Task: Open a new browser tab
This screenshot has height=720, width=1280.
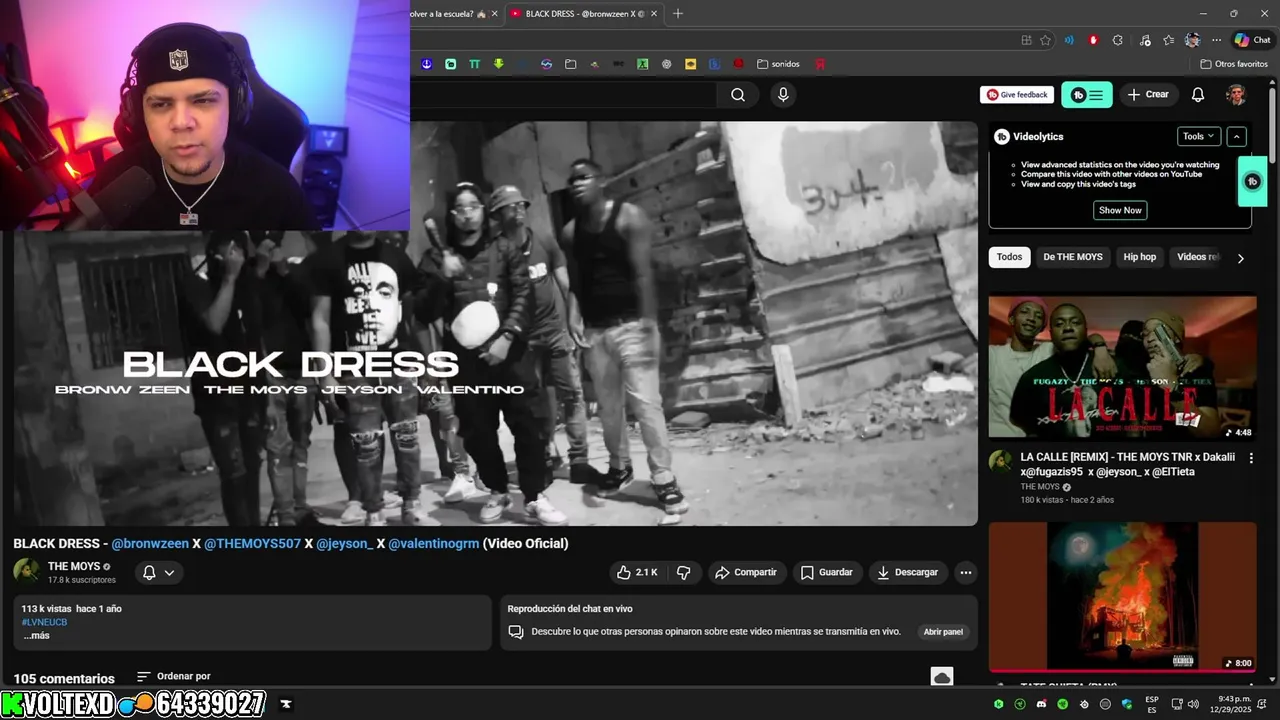Action: pyautogui.click(x=678, y=13)
